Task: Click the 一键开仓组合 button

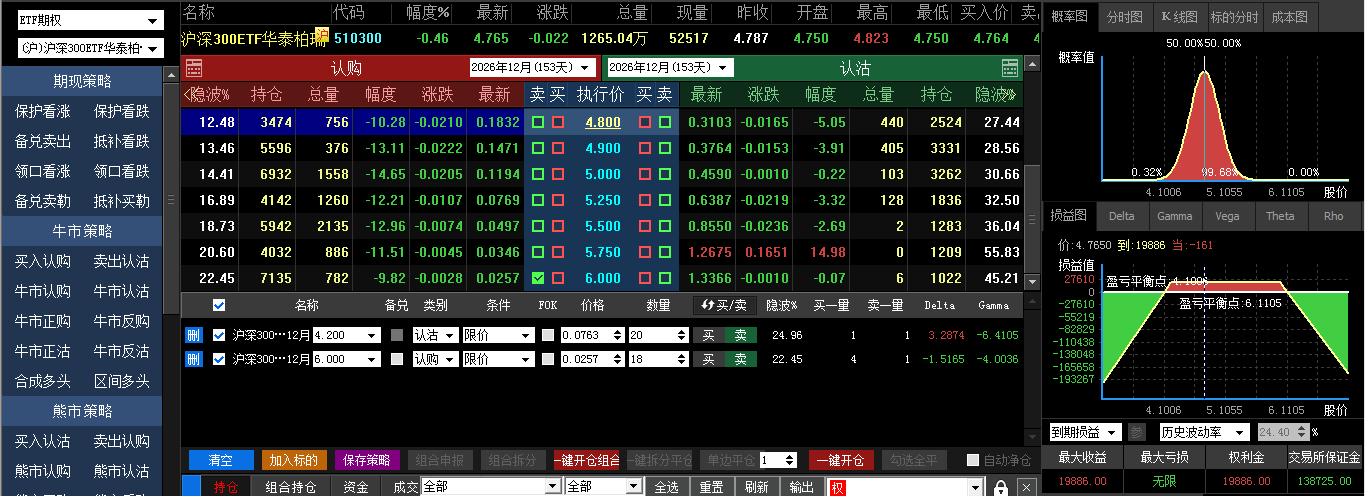Action: pos(587,460)
